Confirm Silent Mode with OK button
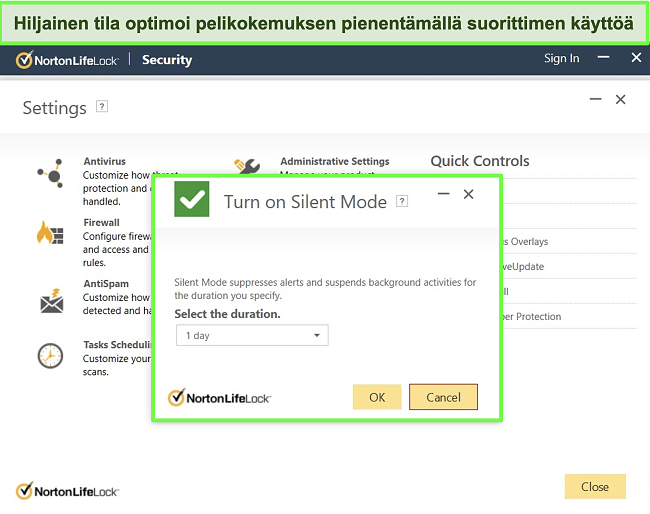The image size is (650, 514). [x=377, y=397]
